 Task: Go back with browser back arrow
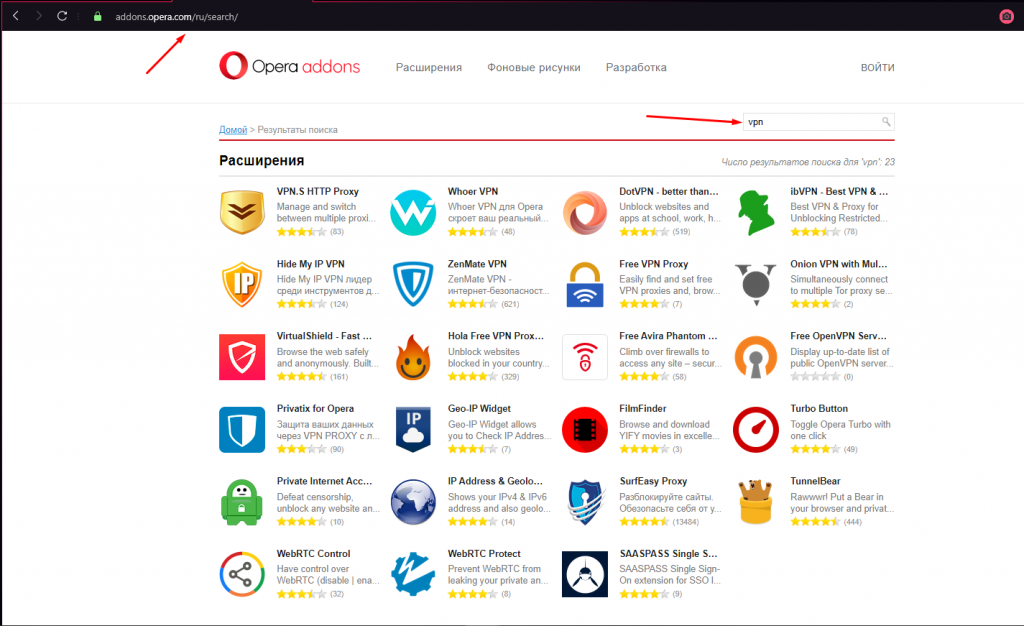(16, 16)
